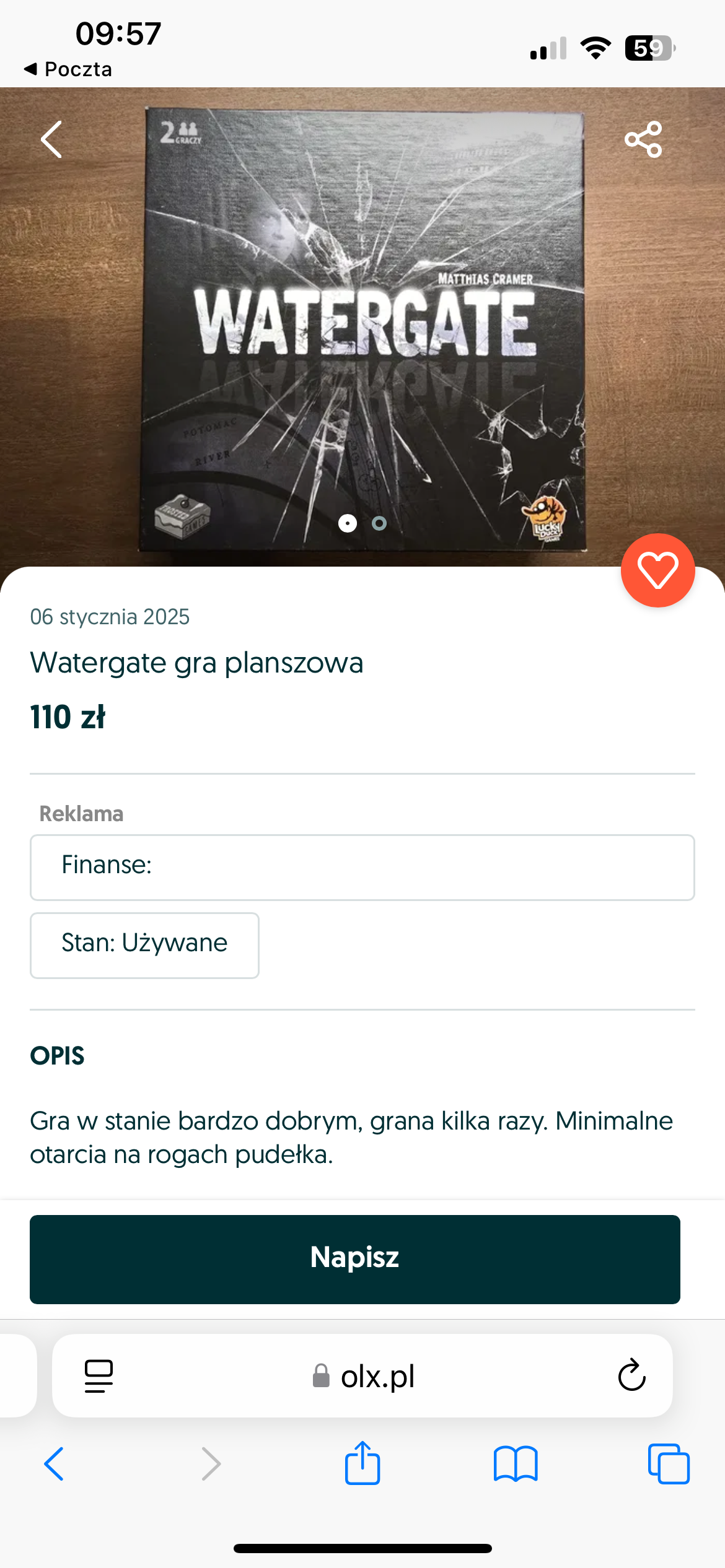Viewport: 725px width, 1568px height.
Task: Tap the back arrow over the listing photo
Action: (x=52, y=139)
